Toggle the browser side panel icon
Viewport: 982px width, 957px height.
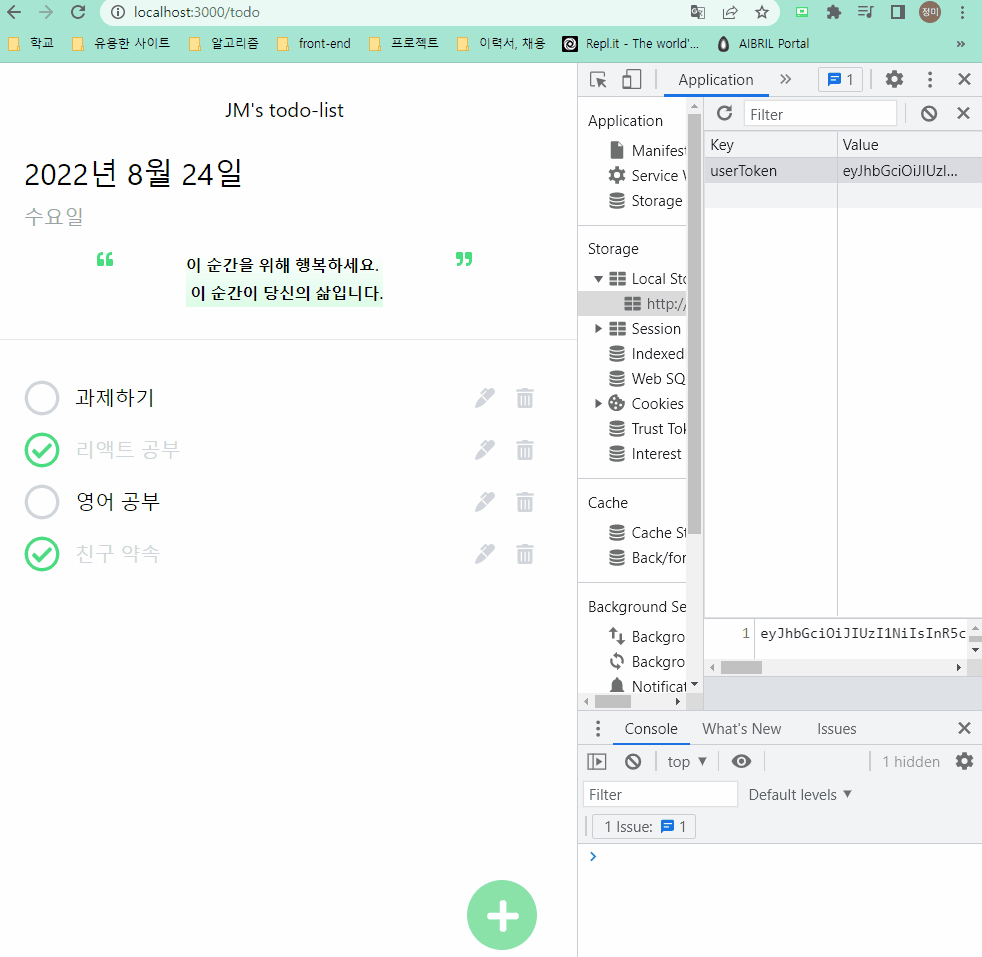point(897,12)
